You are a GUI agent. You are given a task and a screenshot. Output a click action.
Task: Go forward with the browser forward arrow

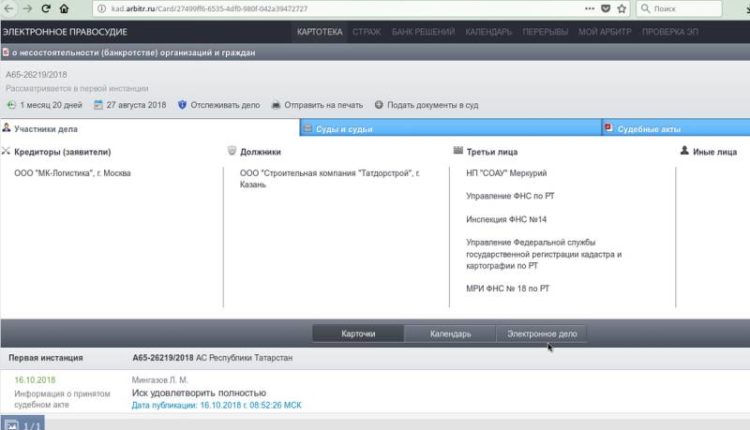27,9
